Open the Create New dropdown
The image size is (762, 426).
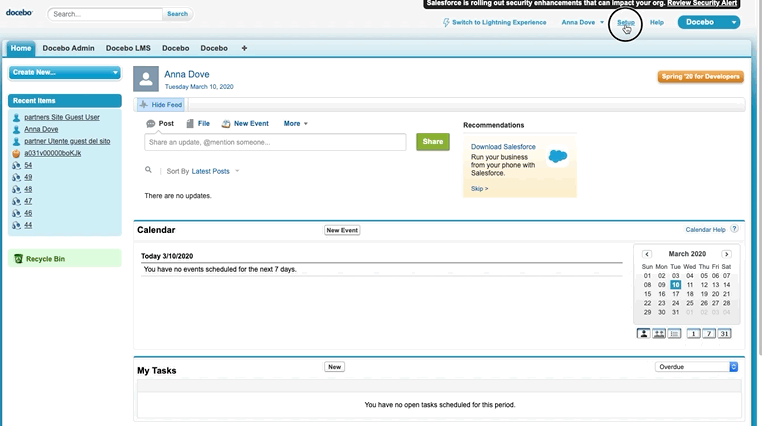coord(65,72)
